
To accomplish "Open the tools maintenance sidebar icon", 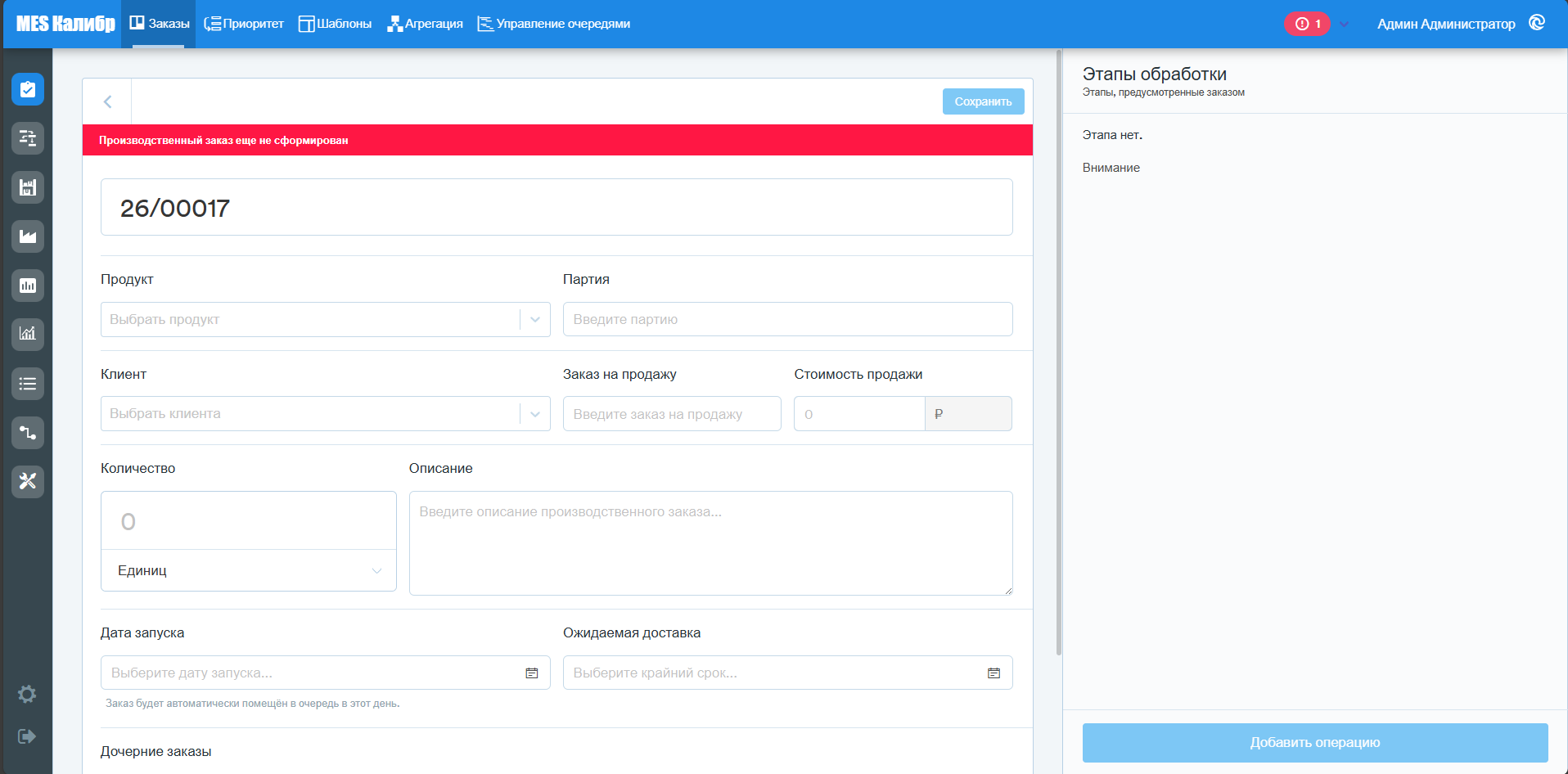I will click(x=28, y=481).
